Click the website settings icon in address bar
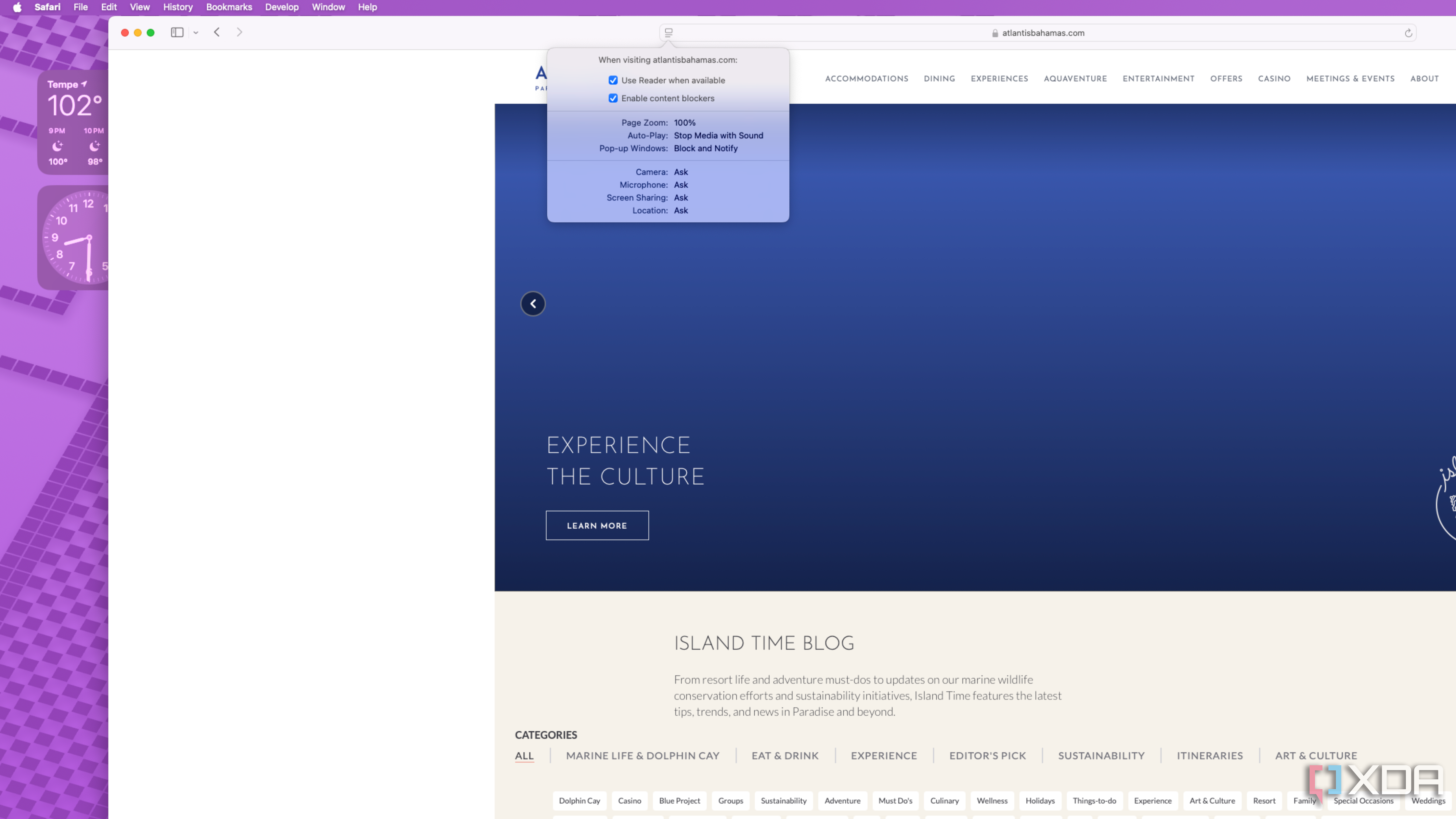The height and width of the screenshot is (819, 1456). [669, 33]
